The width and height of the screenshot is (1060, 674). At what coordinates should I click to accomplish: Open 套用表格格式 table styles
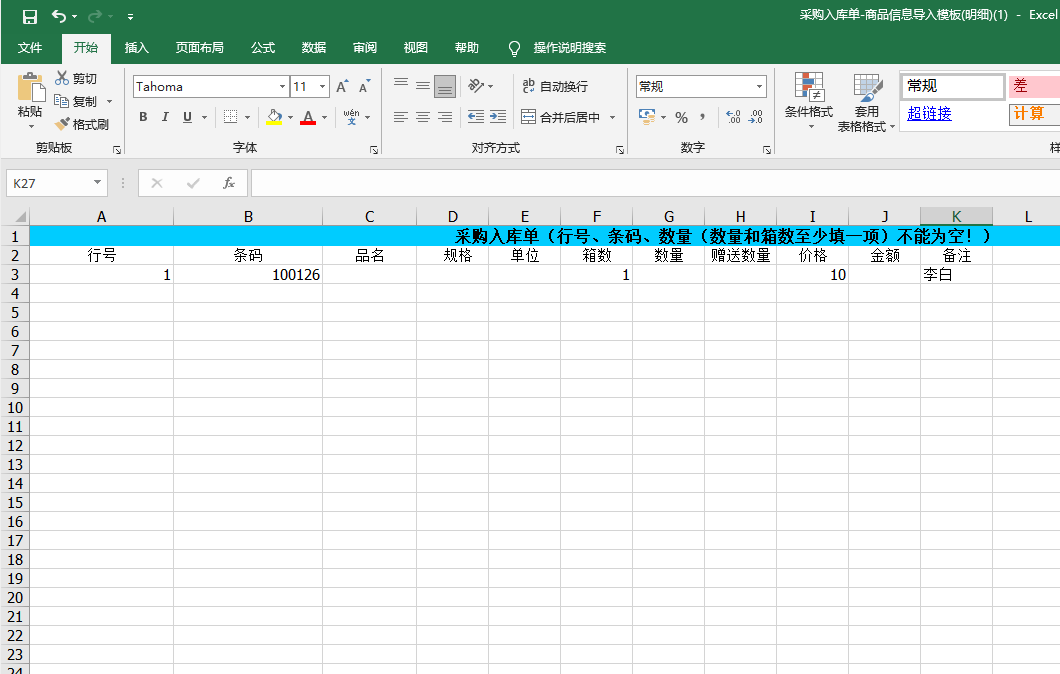point(866,102)
